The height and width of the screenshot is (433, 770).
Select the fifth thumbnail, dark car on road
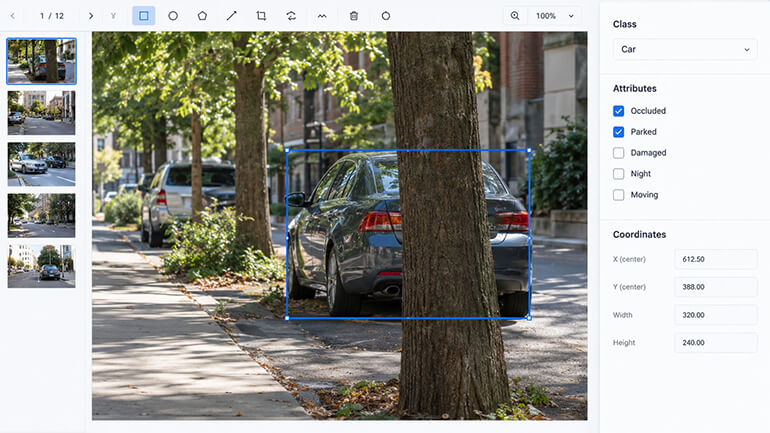42,266
